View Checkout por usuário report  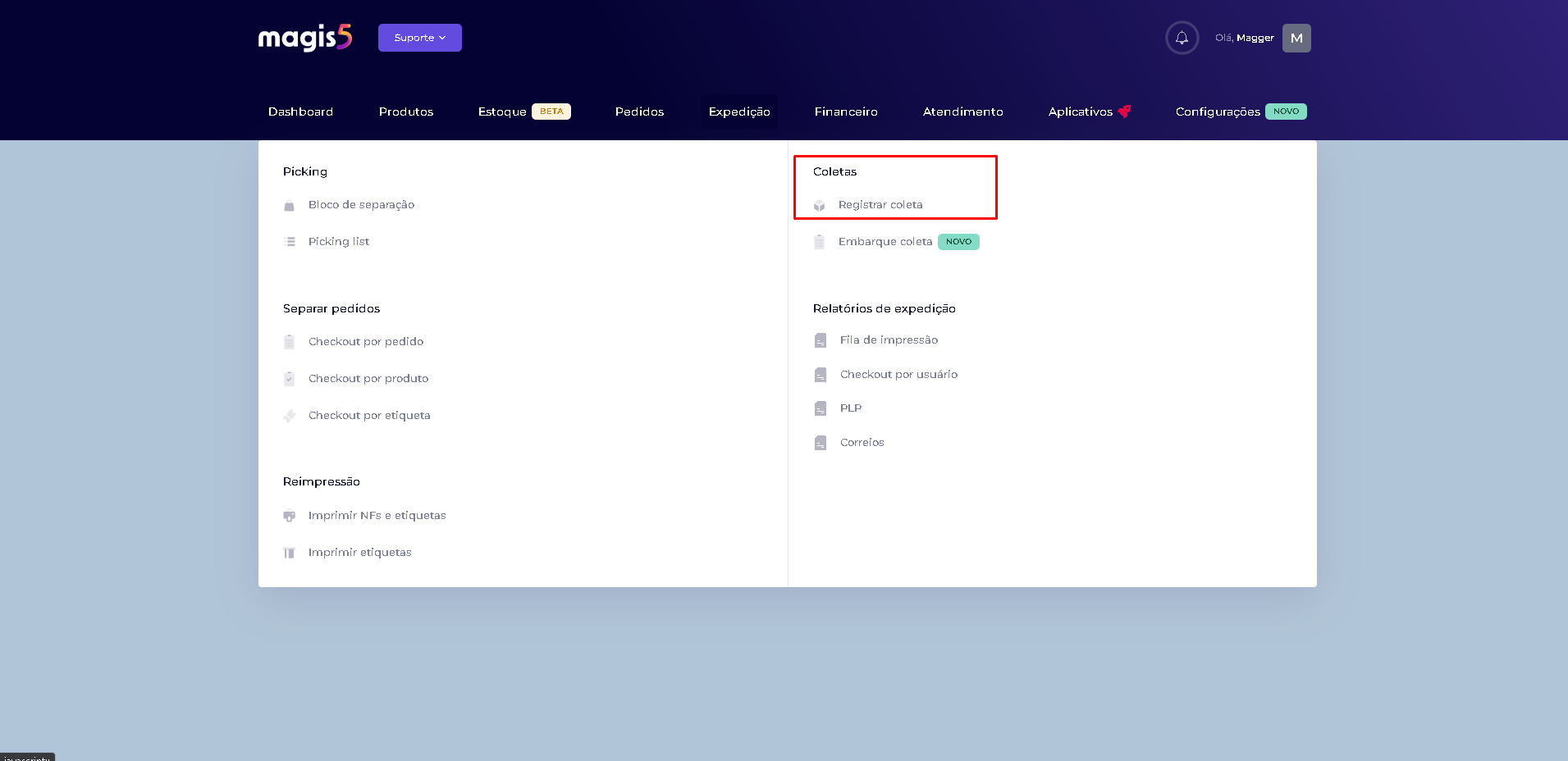tap(898, 375)
